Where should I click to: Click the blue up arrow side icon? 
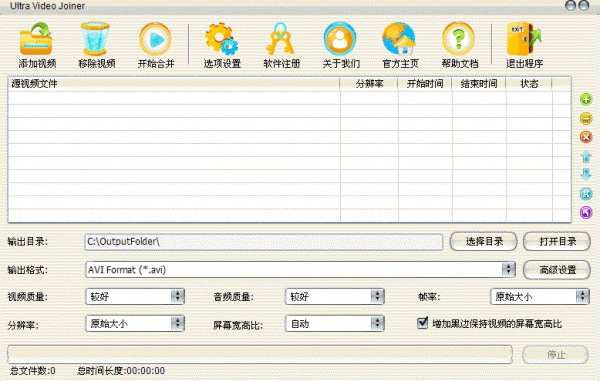(x=586, y=156)
